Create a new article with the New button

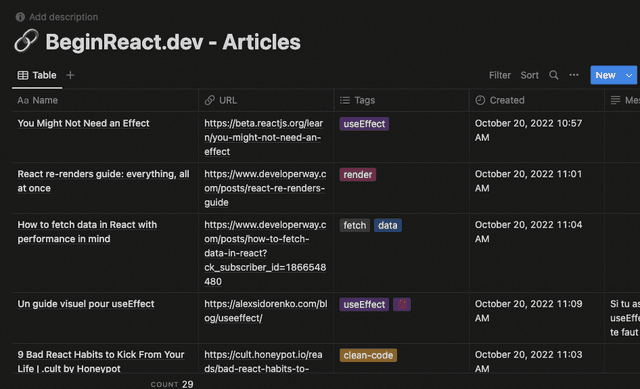point(605,75)
